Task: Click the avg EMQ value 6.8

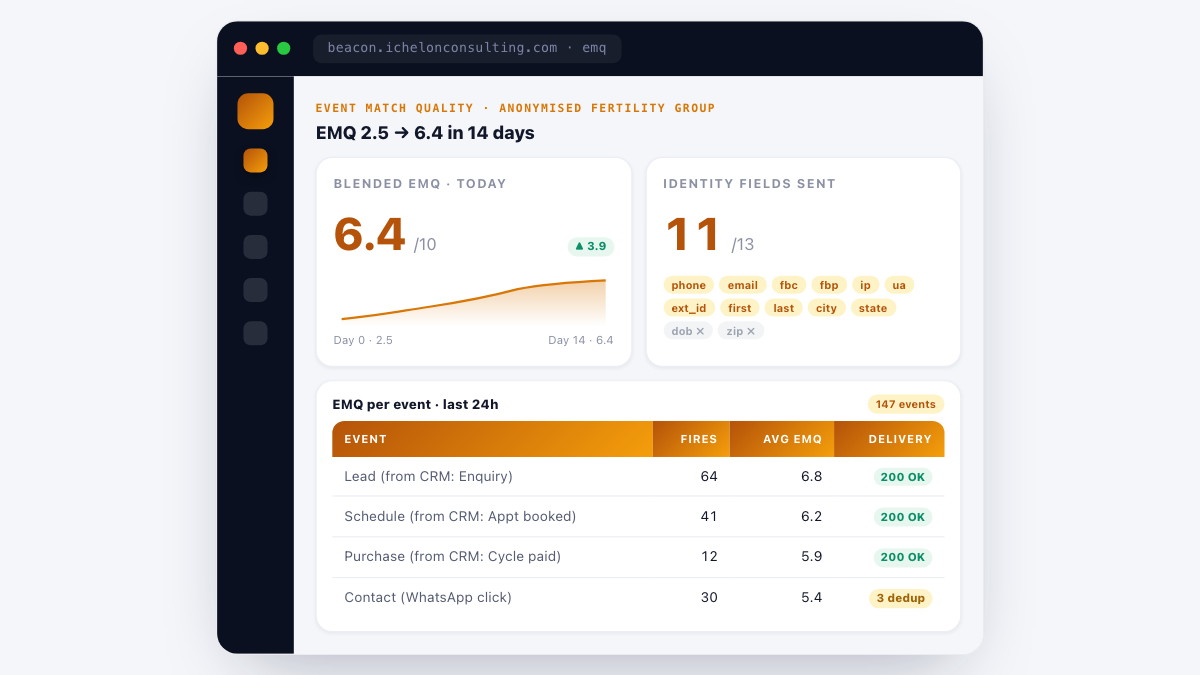Action: click(812, 477)
